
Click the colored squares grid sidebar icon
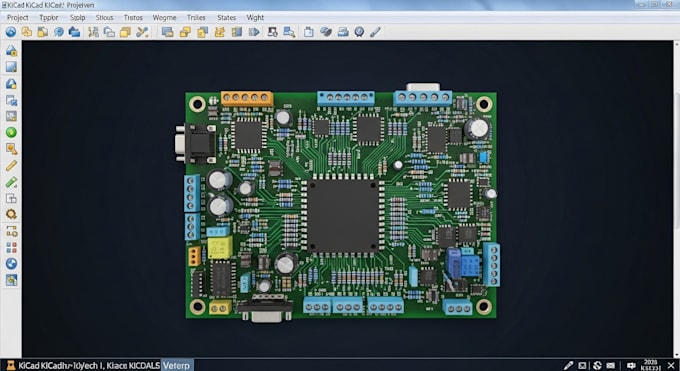11,247
